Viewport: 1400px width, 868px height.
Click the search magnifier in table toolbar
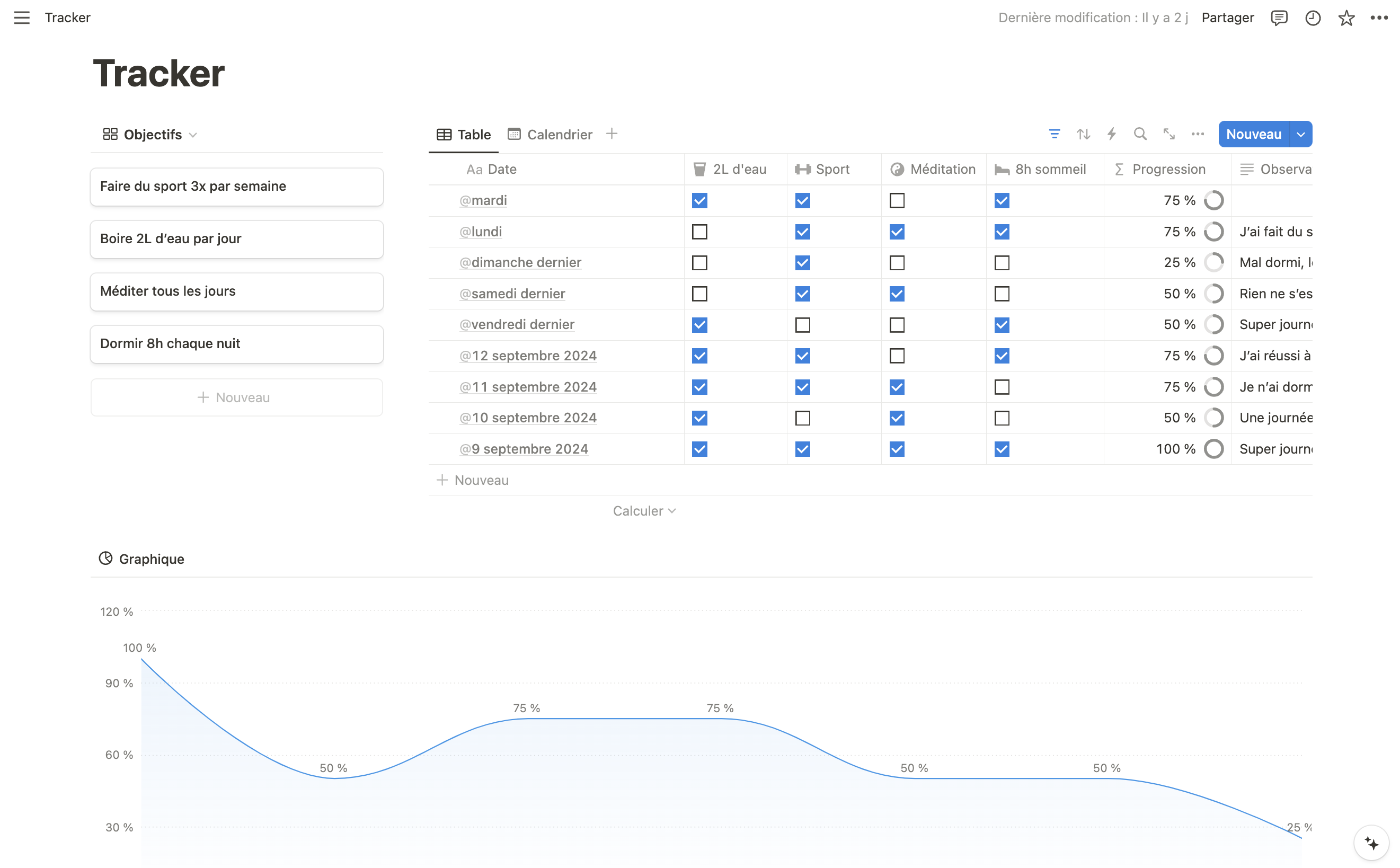1140,135
